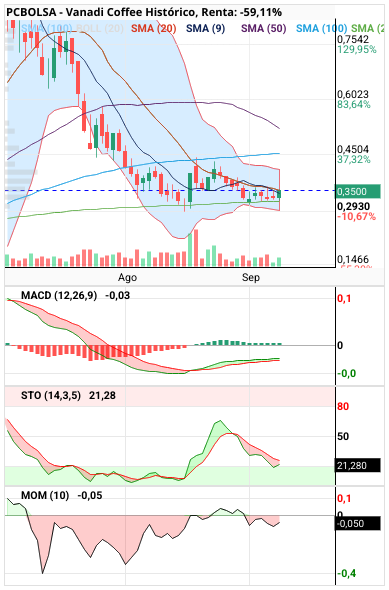Click the MOM (10) indicator label

coord(45,496)
